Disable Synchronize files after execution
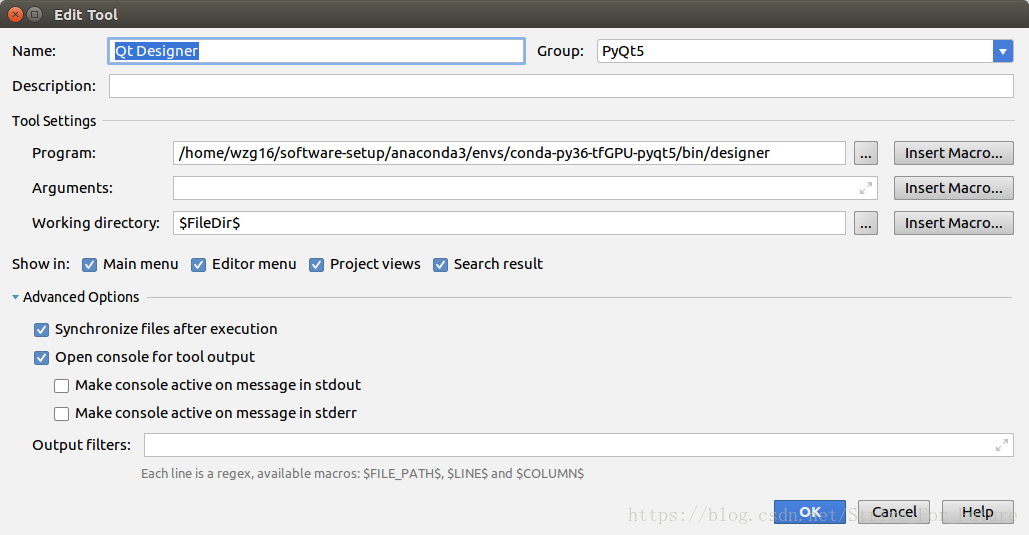Image resolution: width=1029 pixels, height=535 pixels. [x=41, y=330]
